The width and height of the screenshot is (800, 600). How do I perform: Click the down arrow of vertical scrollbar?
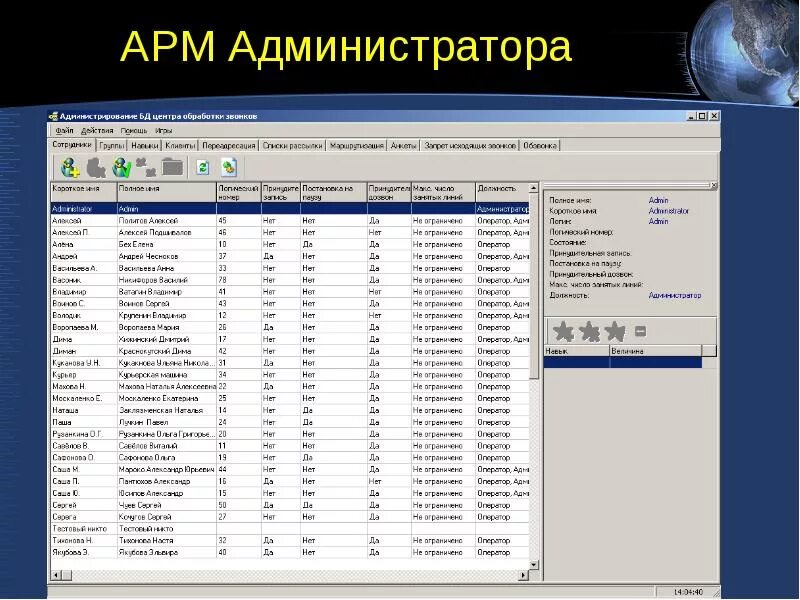pos(534,564)
